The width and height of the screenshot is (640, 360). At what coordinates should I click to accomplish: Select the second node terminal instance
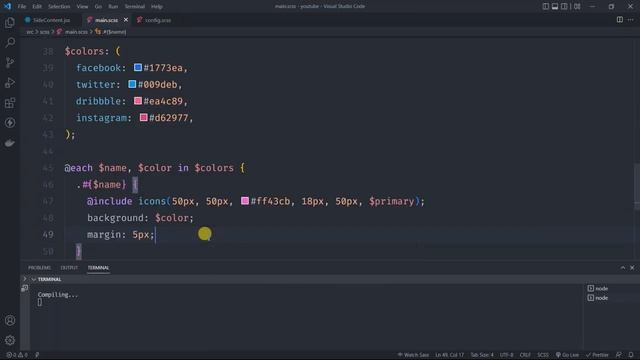pyautogui.click(x=598, y=298)
